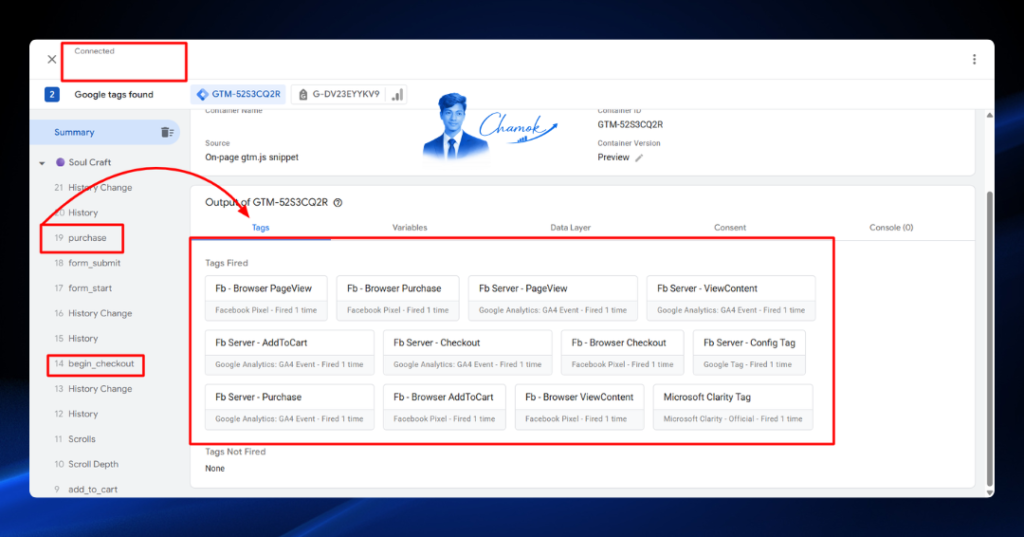Viewport: 1024px width, 537px height.
Task: Open the Fb Server - Checkout tag card
Action: pyautogui.click(x=468, y=352)
